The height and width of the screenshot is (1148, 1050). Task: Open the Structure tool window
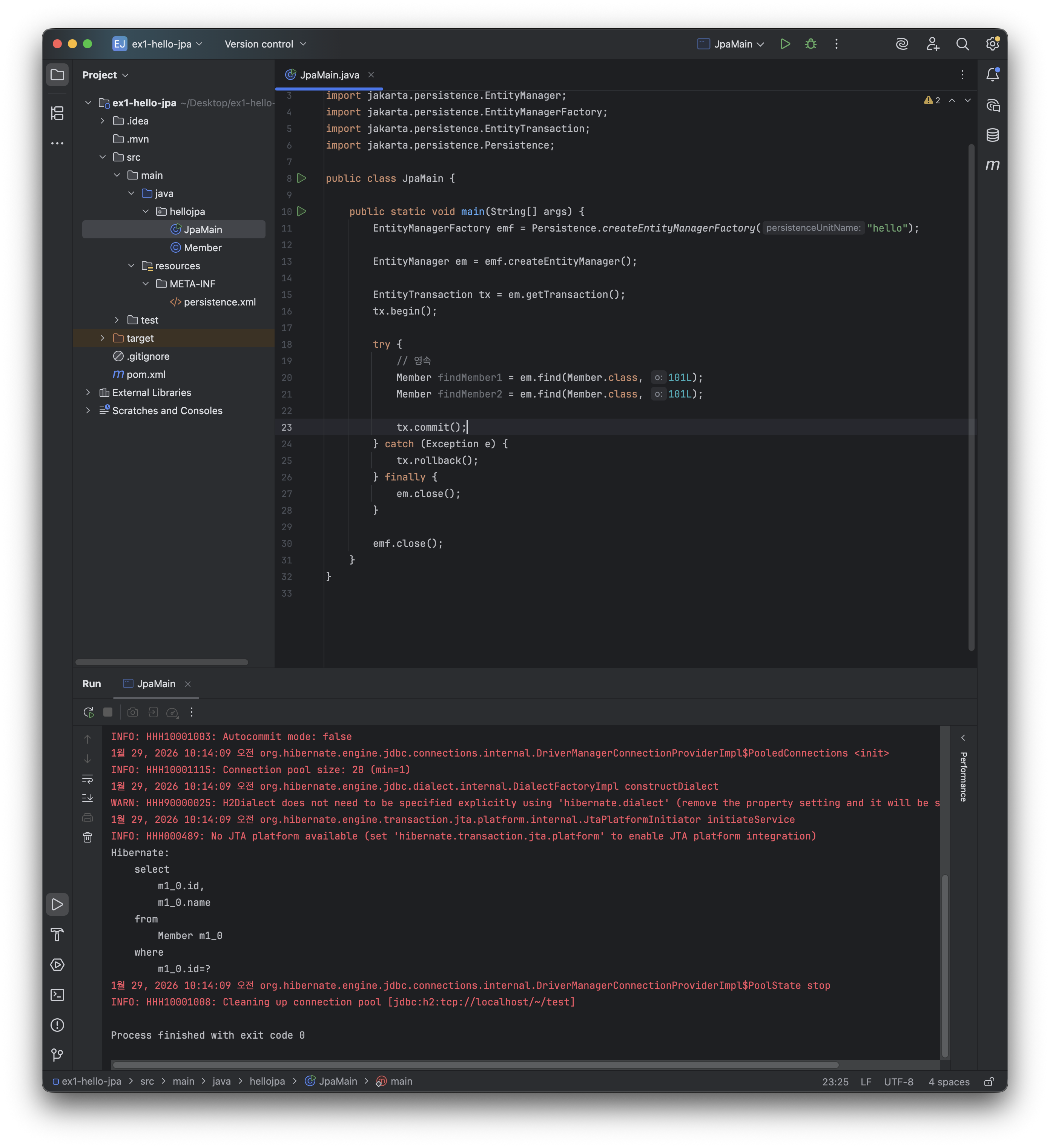coord(57,113)
